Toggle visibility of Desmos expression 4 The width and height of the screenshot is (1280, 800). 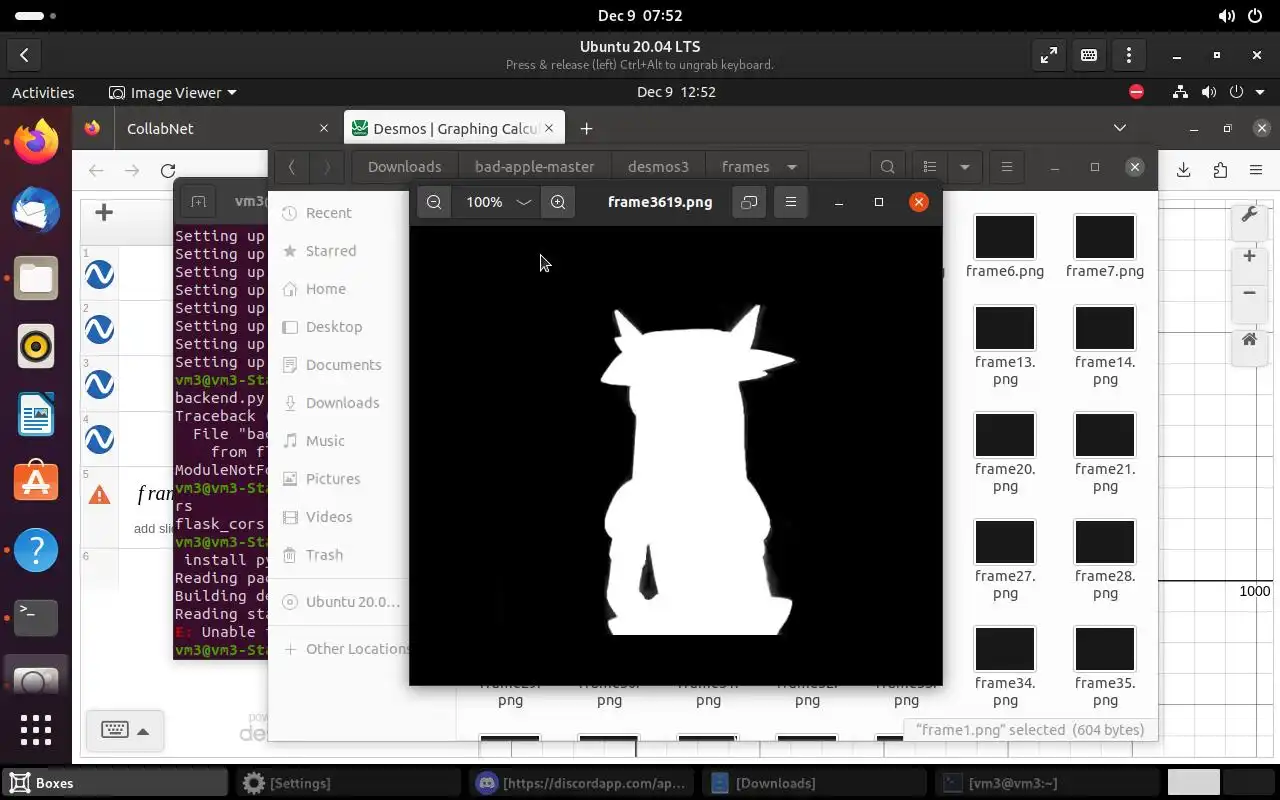(99, 439)
